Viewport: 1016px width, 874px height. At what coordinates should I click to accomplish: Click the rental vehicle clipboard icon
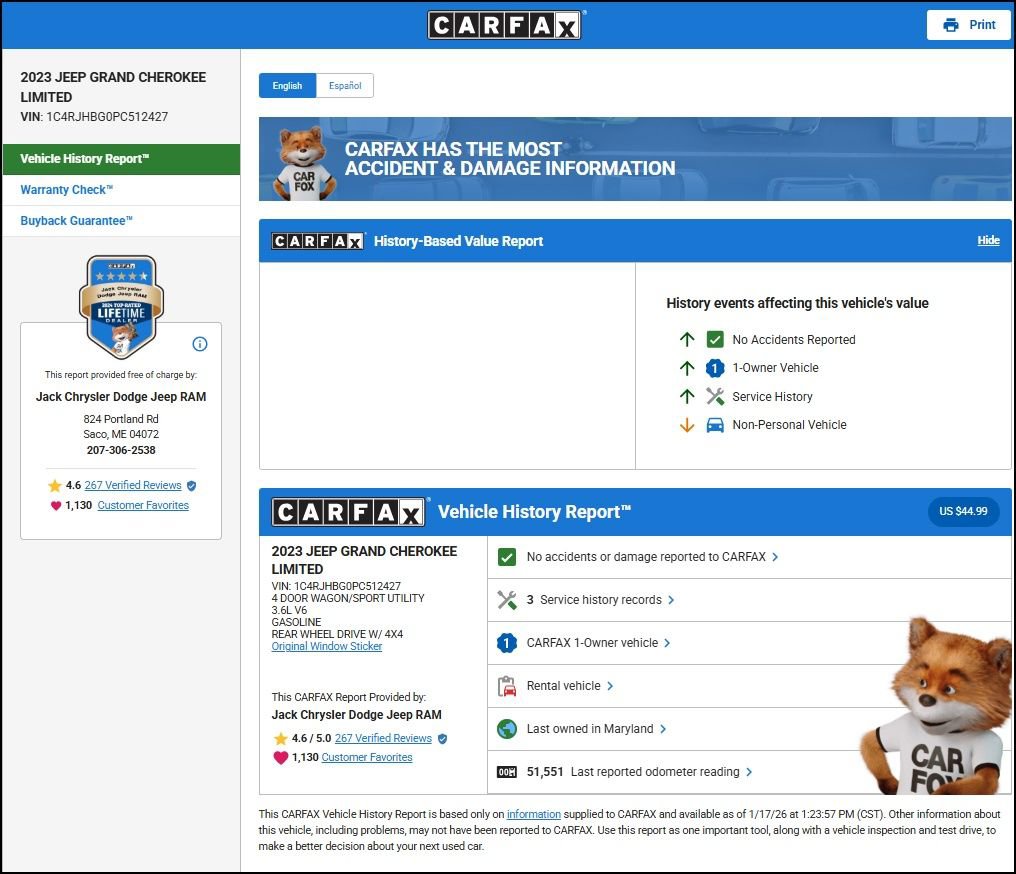tap(507, 686)
